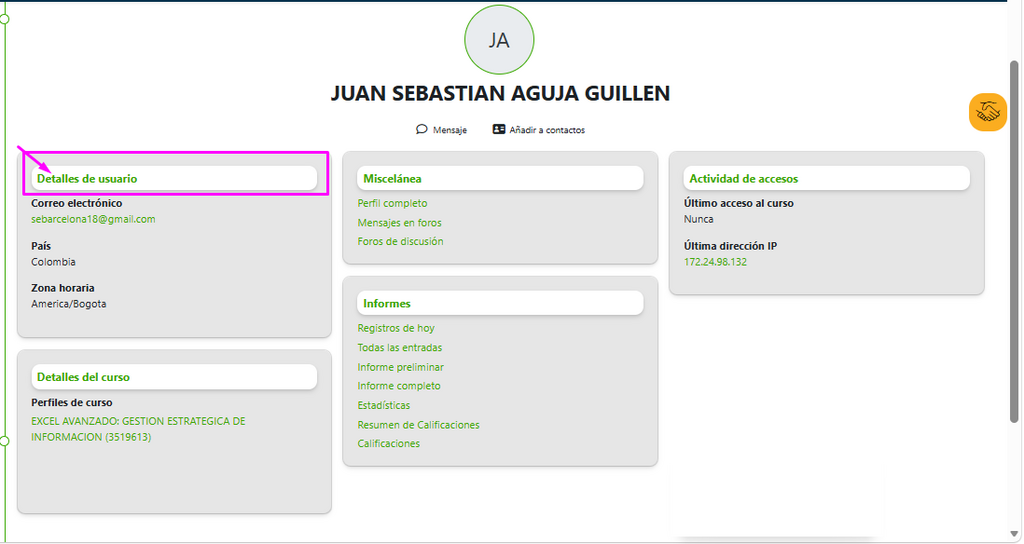Screen dimensions: 1024x544
Task: Open the Calificaciones link
Action: [x=389, y=444]
